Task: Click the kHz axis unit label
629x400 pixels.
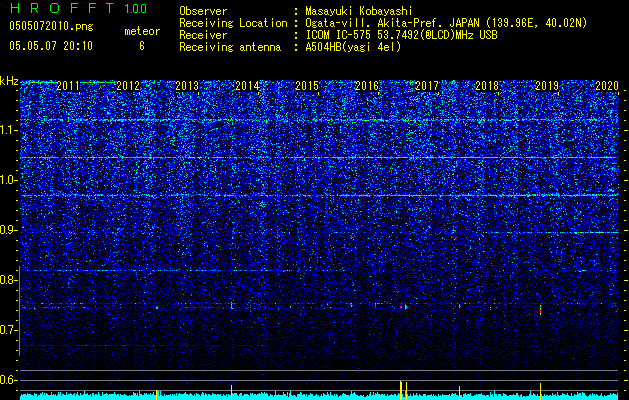Action: click(x=9, y=81)
